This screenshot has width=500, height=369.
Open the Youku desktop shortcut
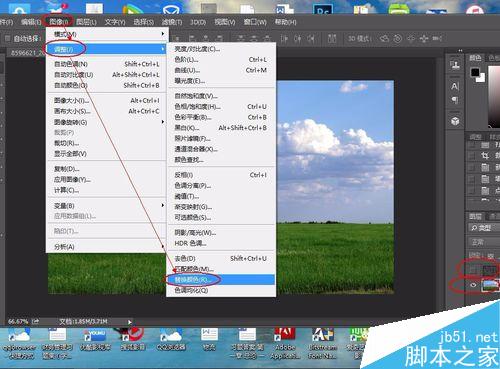95,340
